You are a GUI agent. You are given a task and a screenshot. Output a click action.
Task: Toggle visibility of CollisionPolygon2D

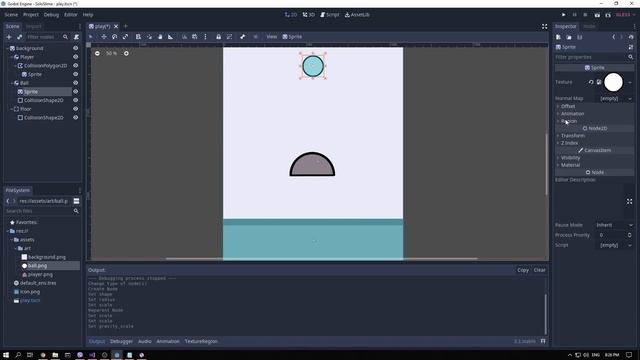tap(76, 65)
